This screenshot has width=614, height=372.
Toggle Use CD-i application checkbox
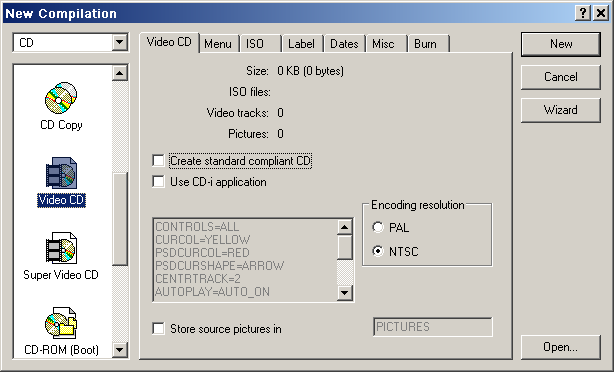click(158, 182)
